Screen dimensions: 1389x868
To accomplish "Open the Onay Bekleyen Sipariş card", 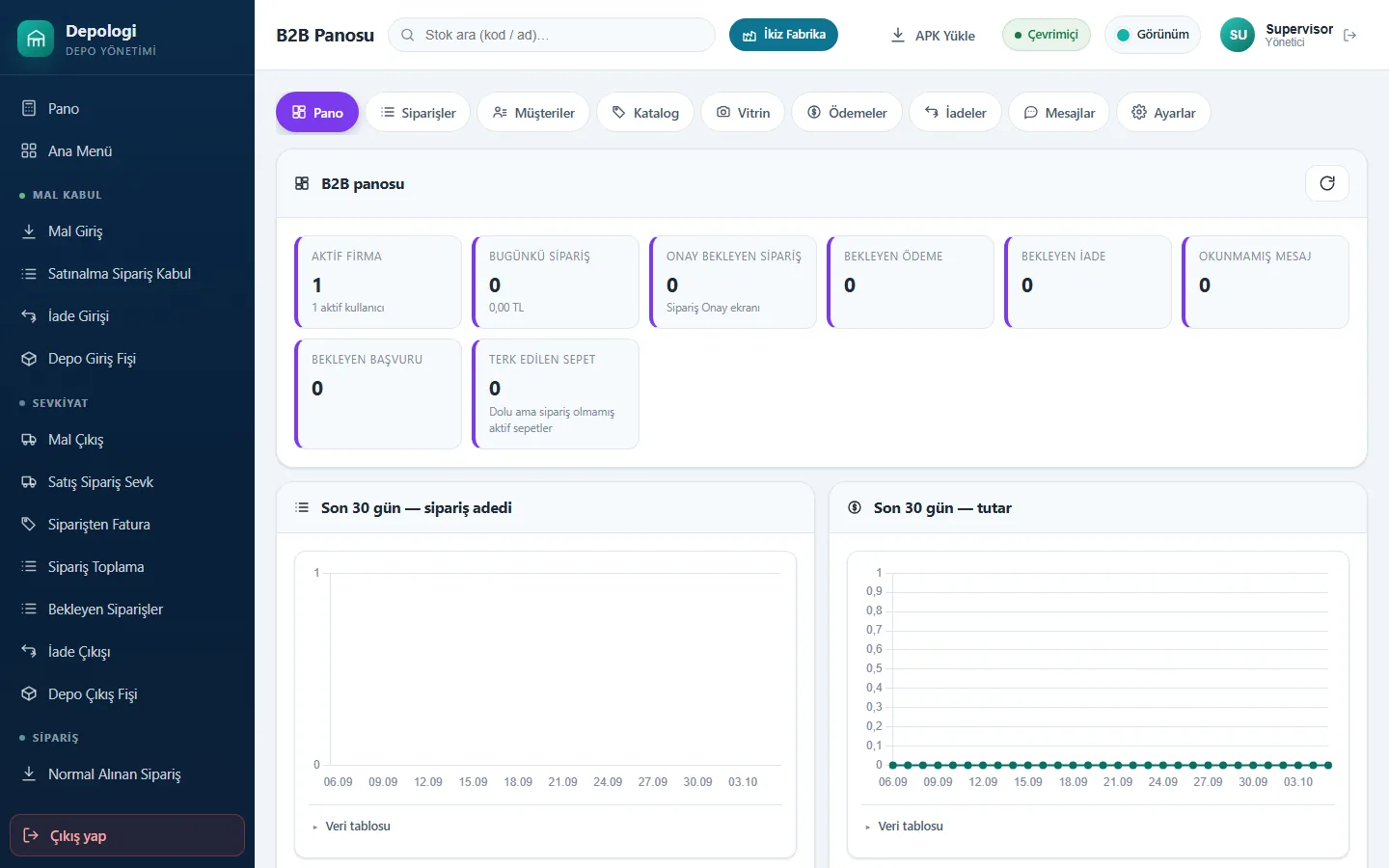I will tap(733, 282).
